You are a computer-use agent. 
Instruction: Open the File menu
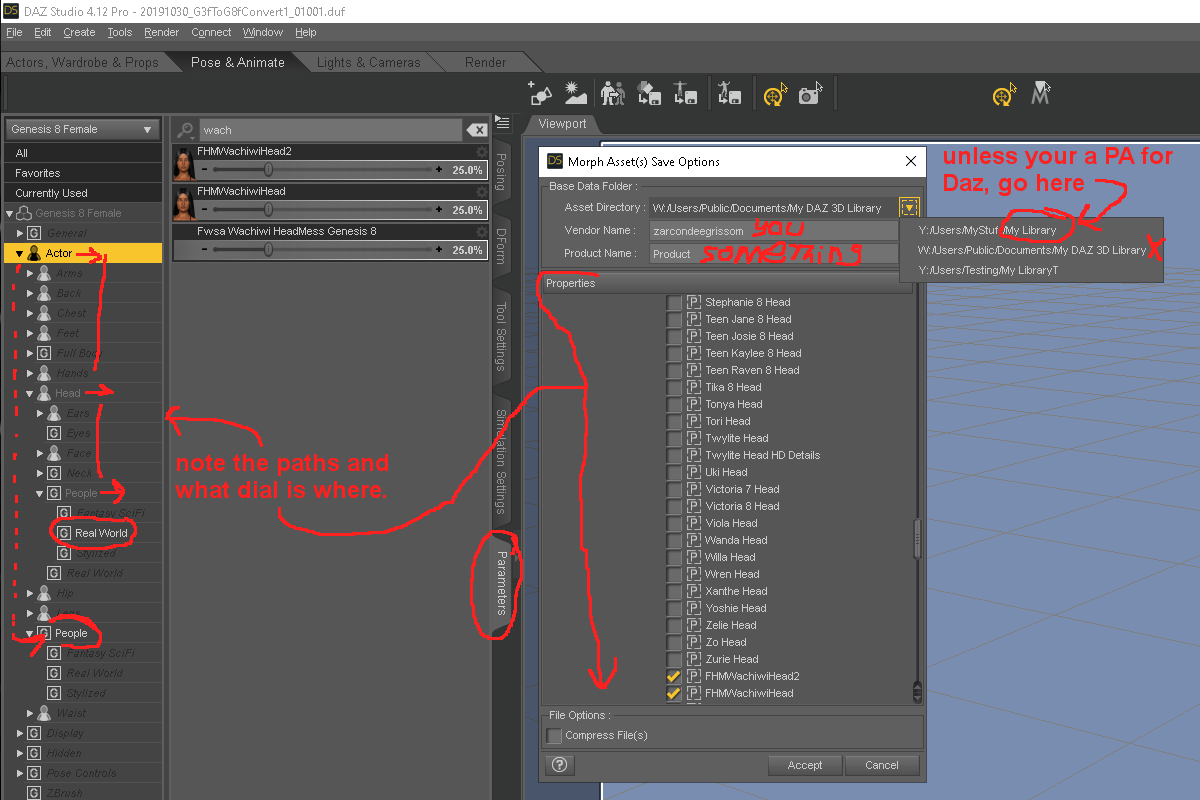point(14,32)
